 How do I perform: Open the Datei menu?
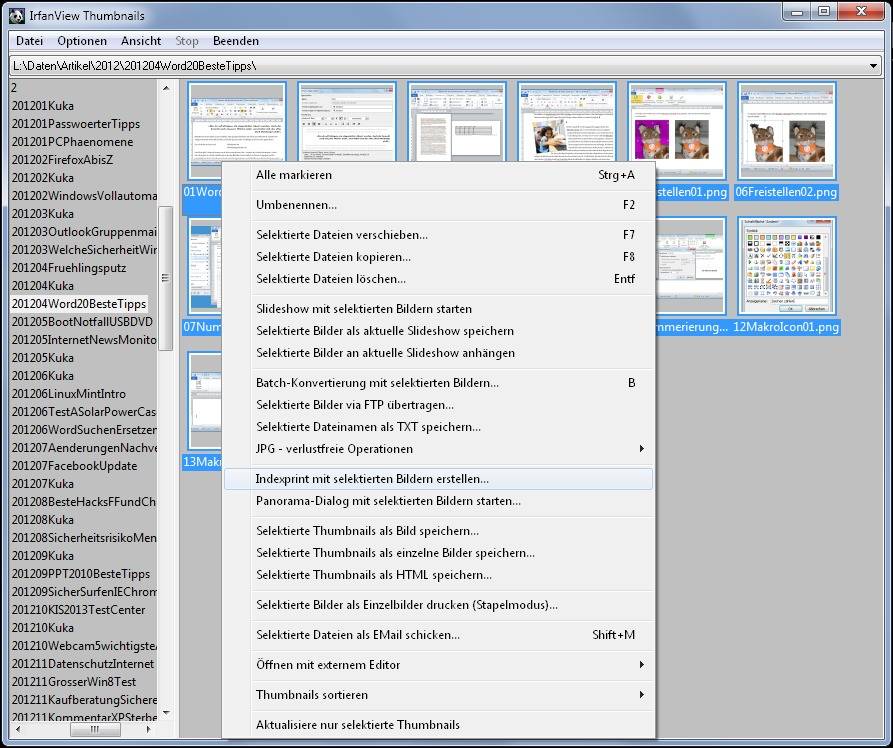click(30, 41)
